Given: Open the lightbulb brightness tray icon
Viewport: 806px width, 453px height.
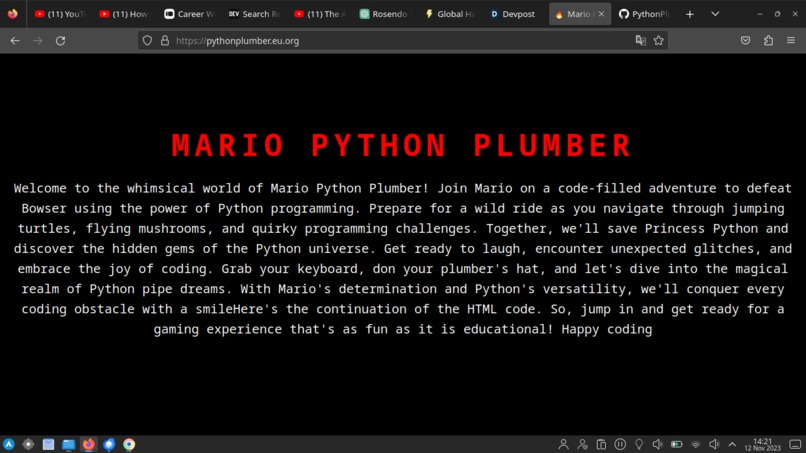Looking at the screenshot, I should [x=639, y=444].
